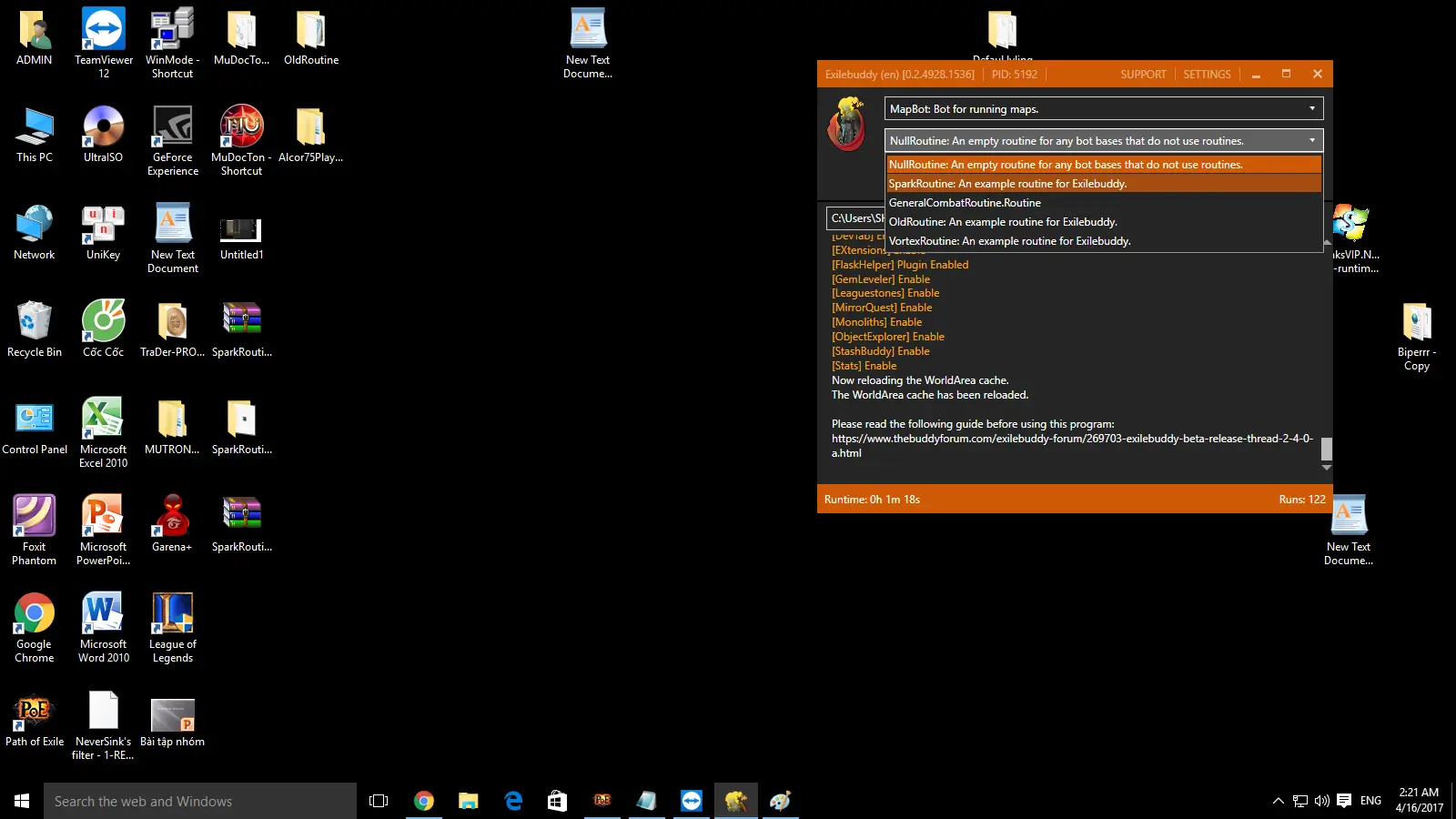This screenshot has height=819, width=1456.
Task: Show hidden system tray icons chevron
Action: pos(1278,801)
